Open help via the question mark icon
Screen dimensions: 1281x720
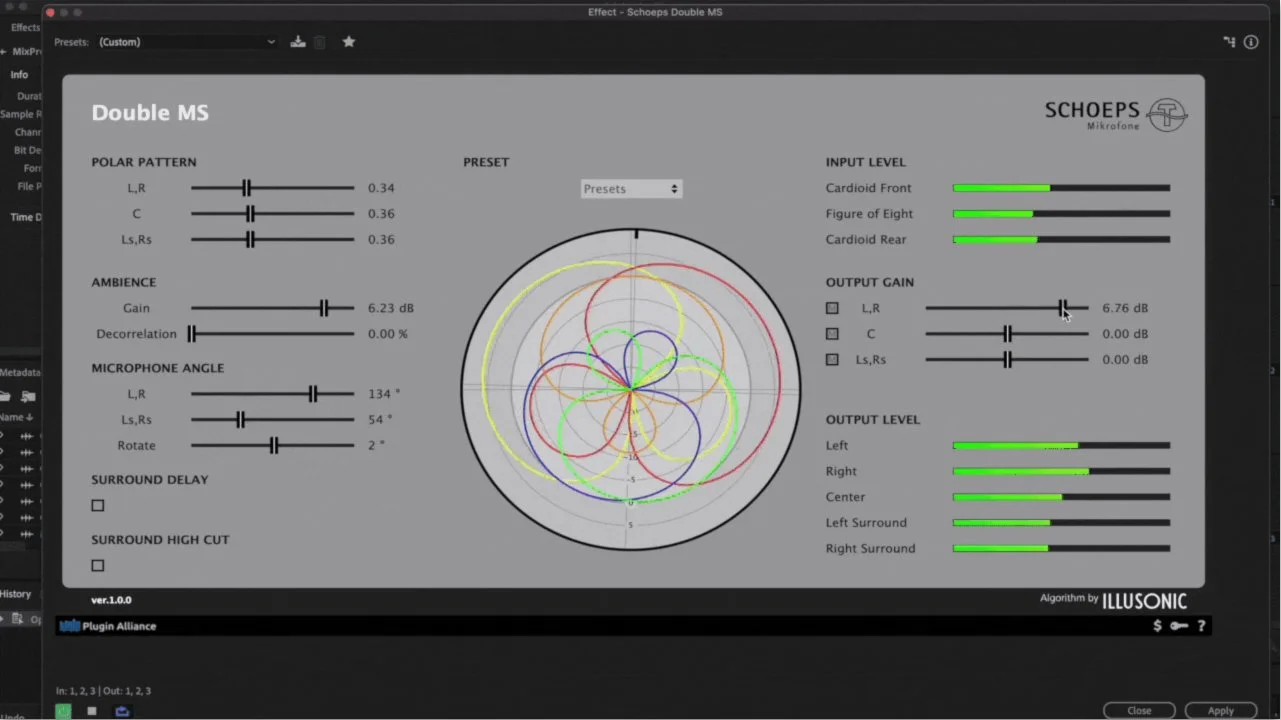(x=1201, y=625)
